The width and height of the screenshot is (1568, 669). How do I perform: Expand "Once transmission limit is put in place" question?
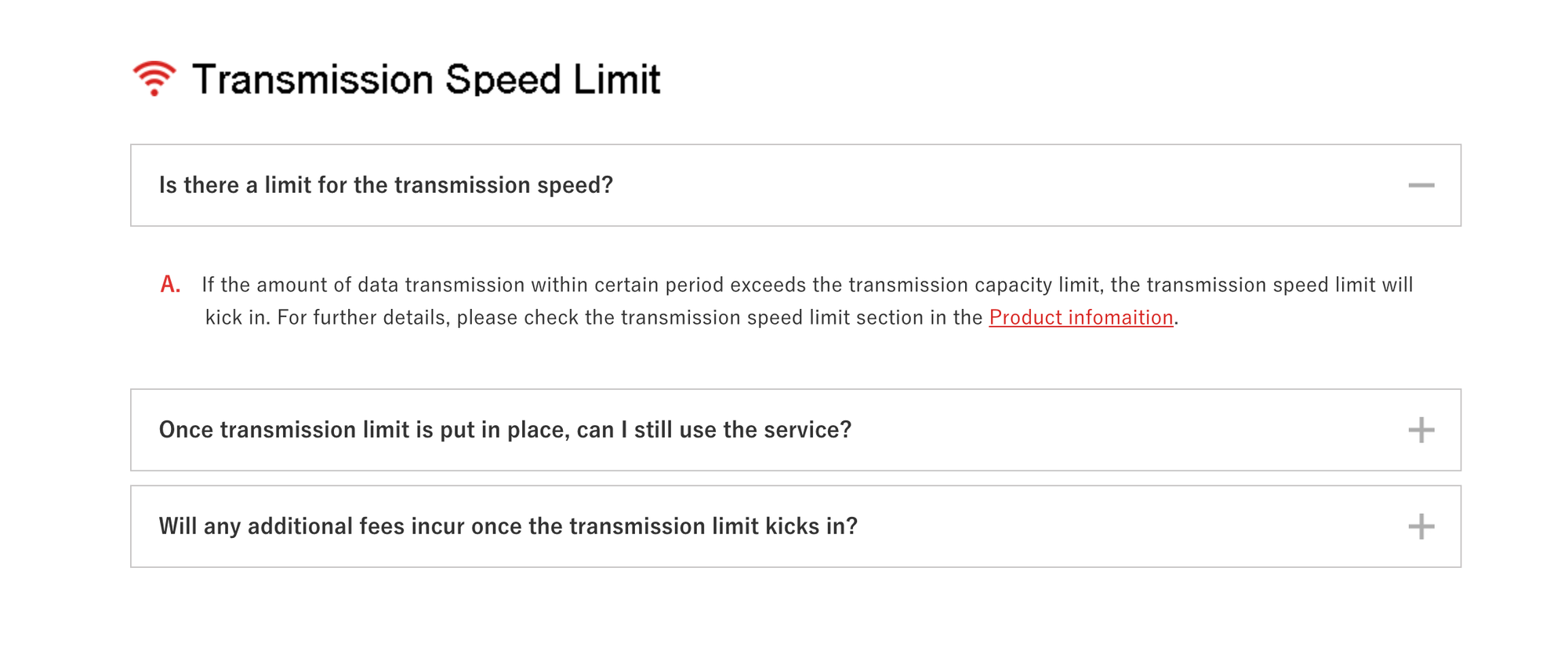click(796, 430)
